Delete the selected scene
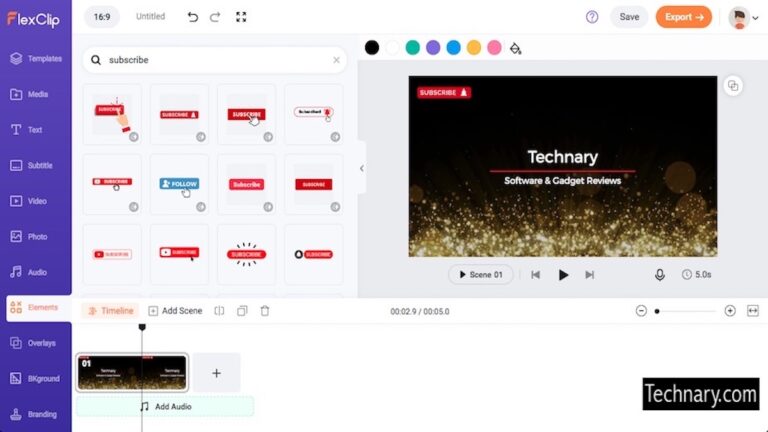 (265, 311)
